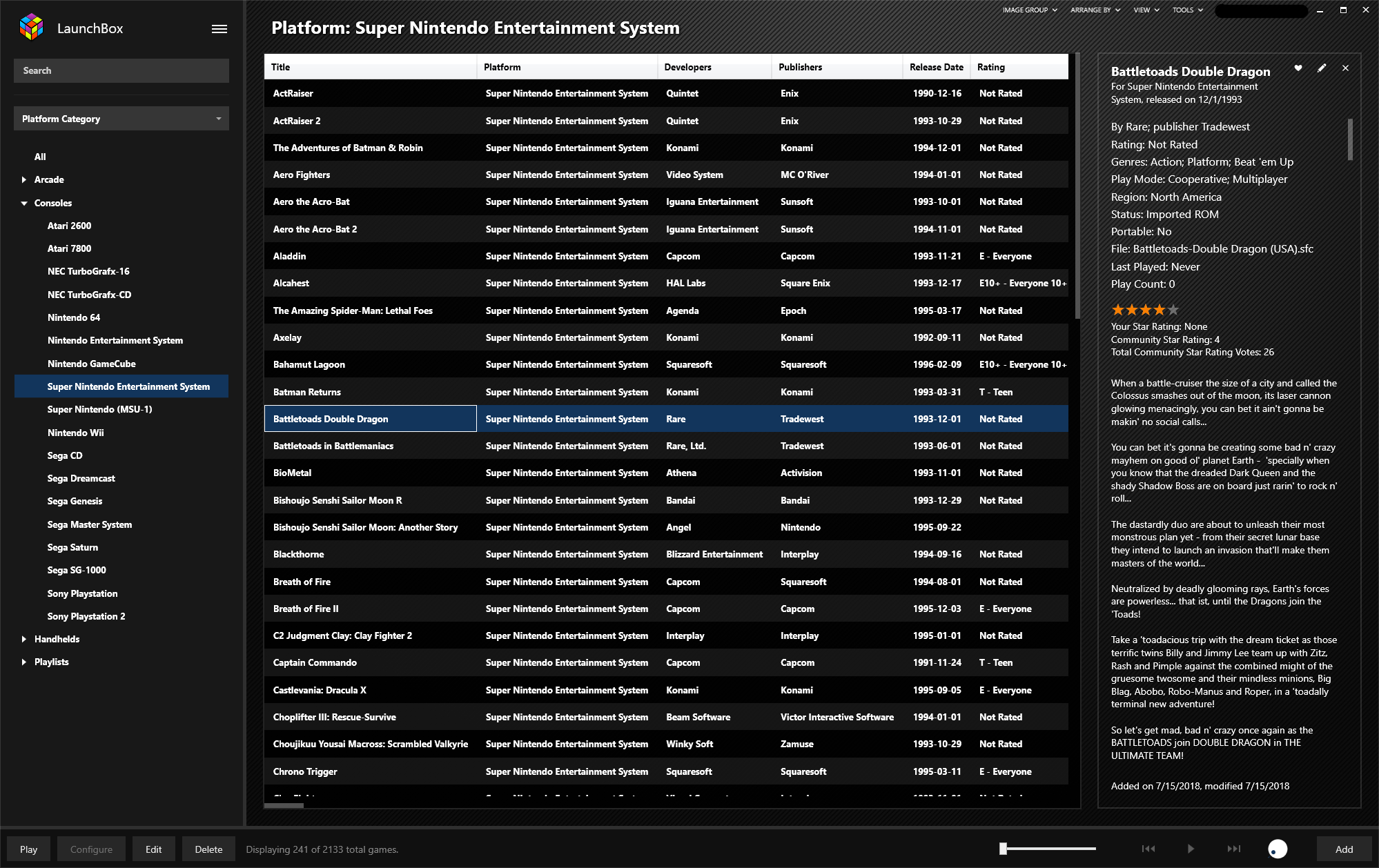Image resolution: width=1379 pixels, height=868 pixels.
Task: Rate the game one star
Action: point(1118,310)
